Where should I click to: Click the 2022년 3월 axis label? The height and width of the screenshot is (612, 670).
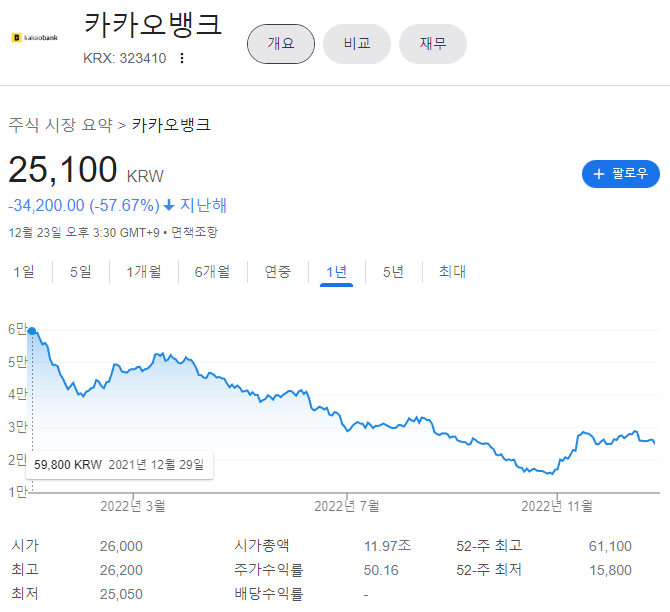coord(133,506)
